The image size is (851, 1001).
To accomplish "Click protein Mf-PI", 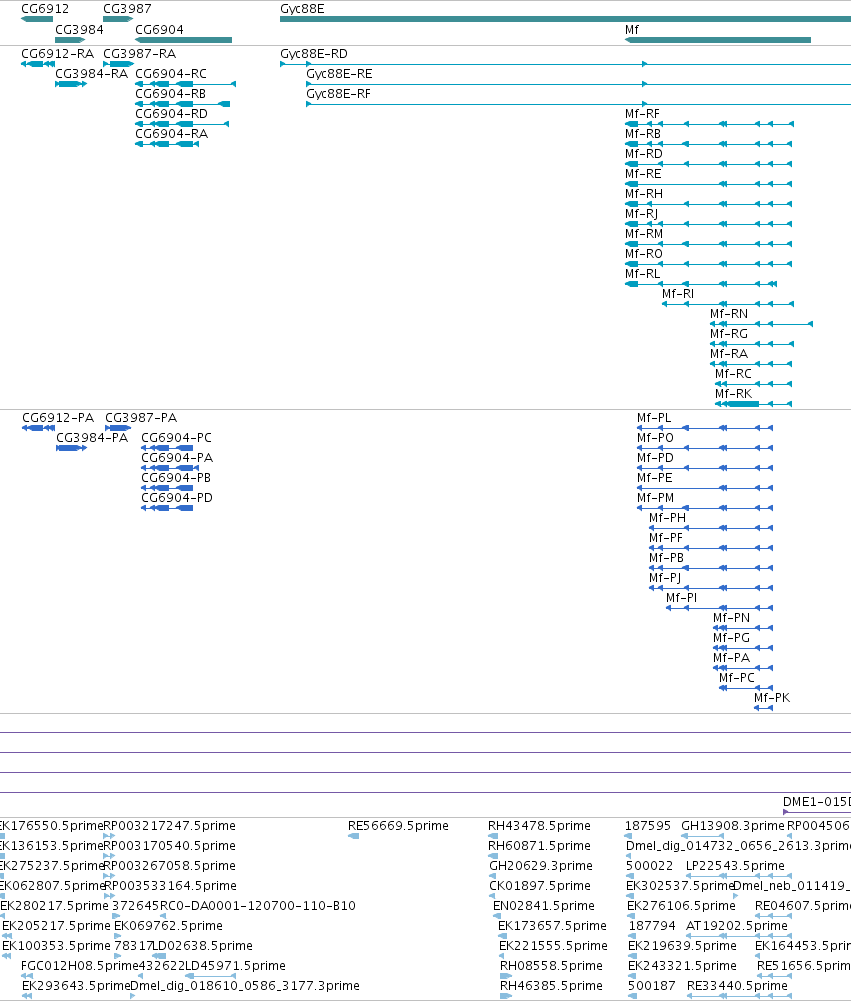I will point(681,598).
